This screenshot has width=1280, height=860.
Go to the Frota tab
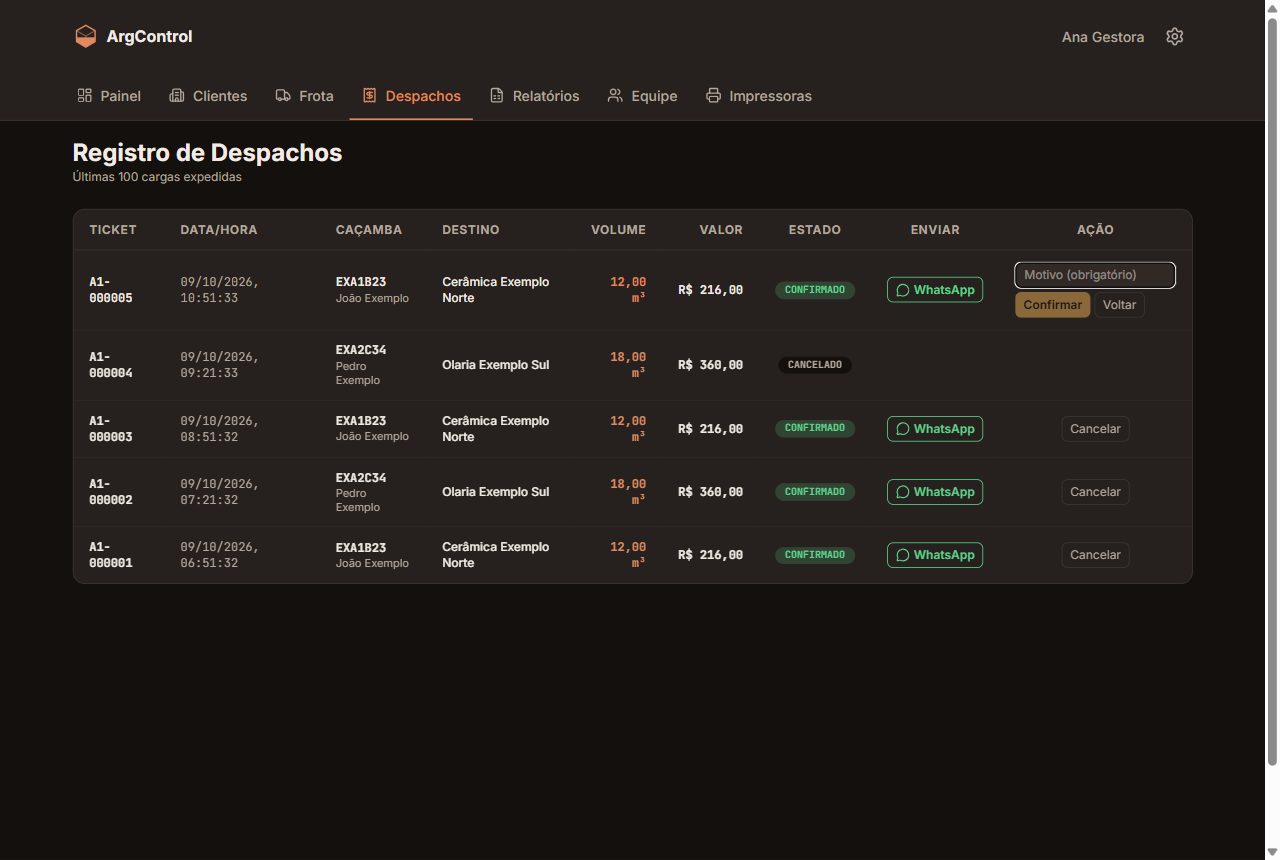(304, 96)
